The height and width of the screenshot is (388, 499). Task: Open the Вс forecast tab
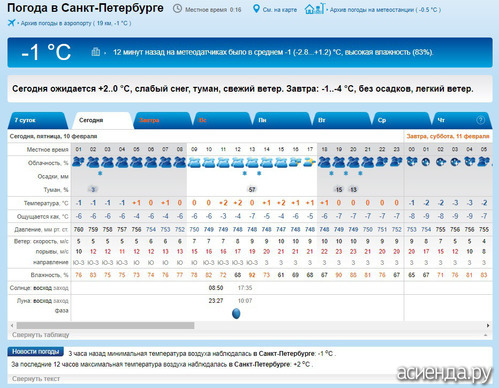point(222,120)
